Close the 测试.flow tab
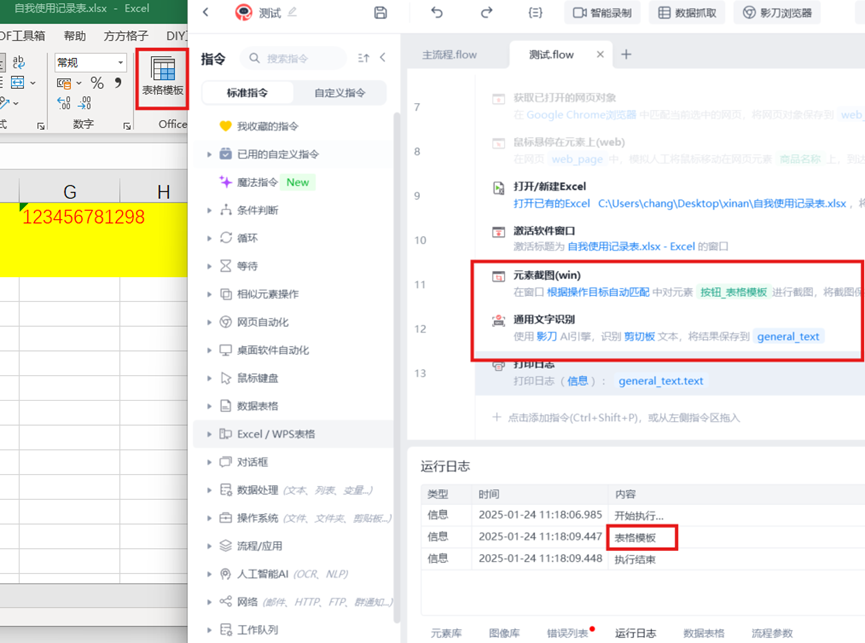865x643 pixels. click(600, 54)
